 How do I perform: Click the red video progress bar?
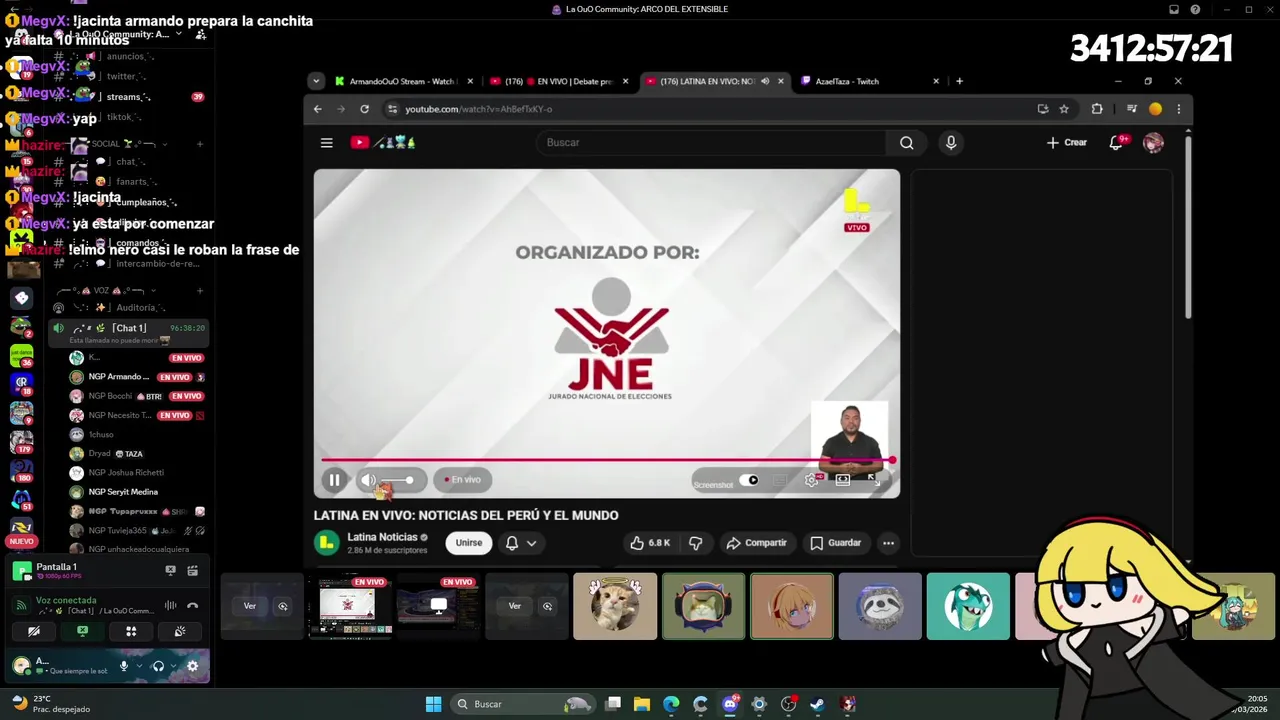(x=606, y=460)
